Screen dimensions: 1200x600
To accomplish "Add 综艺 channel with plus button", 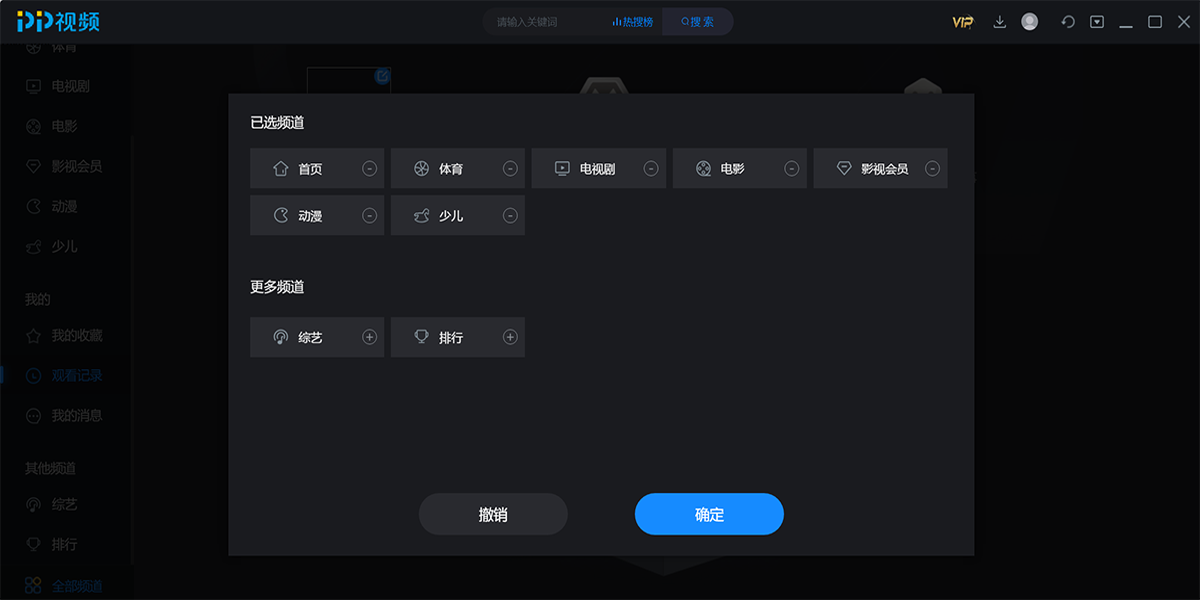I will pyautogui.click(x=369, y=338).
